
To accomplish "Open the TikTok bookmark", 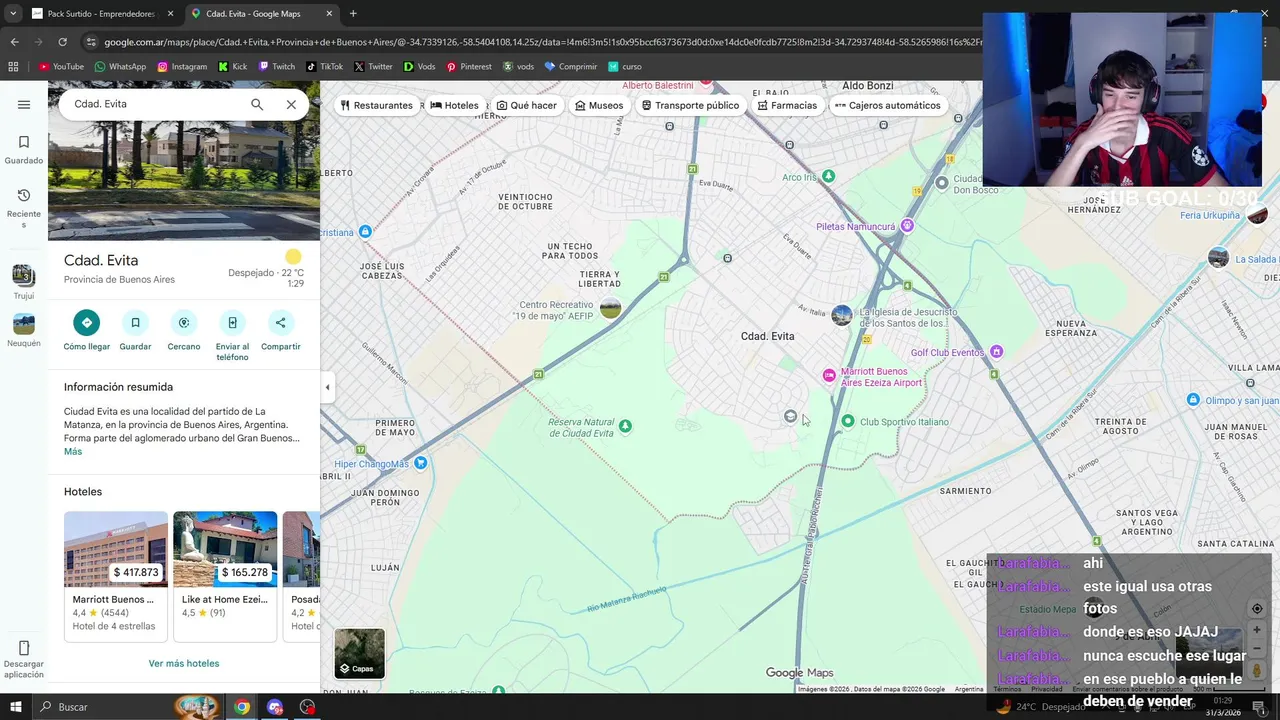I will (x=325, y=67).
